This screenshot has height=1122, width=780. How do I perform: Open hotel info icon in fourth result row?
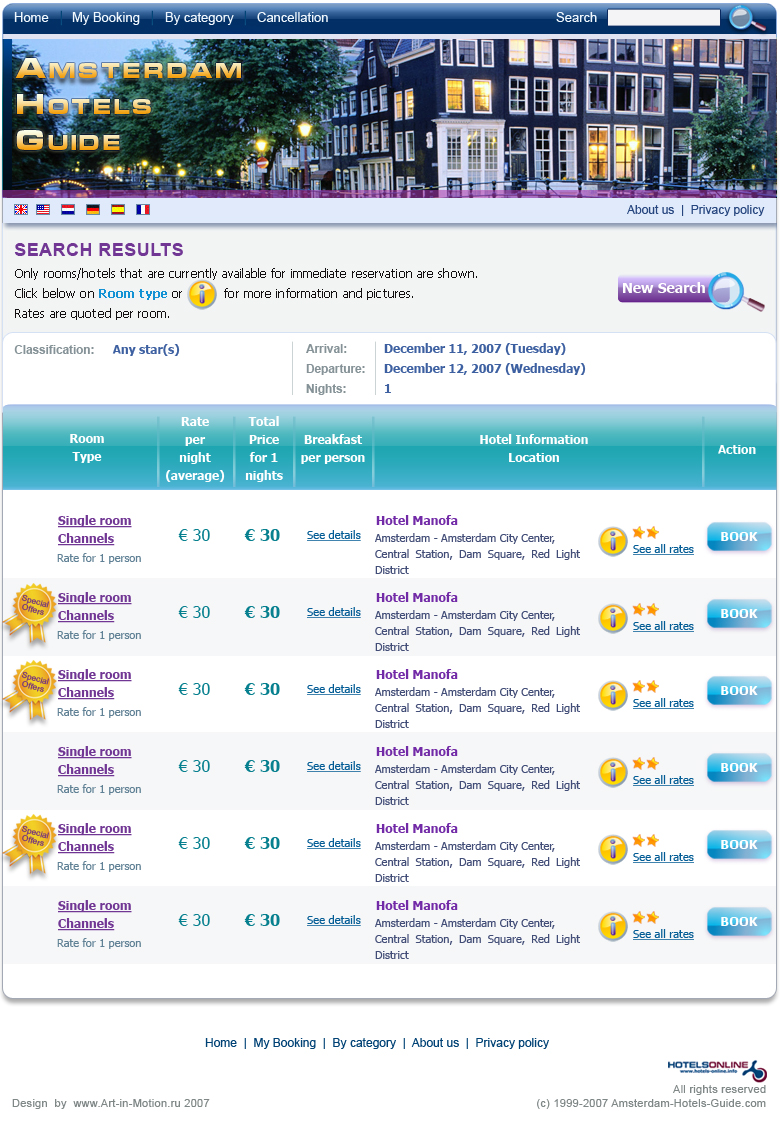tap(613, 772)
